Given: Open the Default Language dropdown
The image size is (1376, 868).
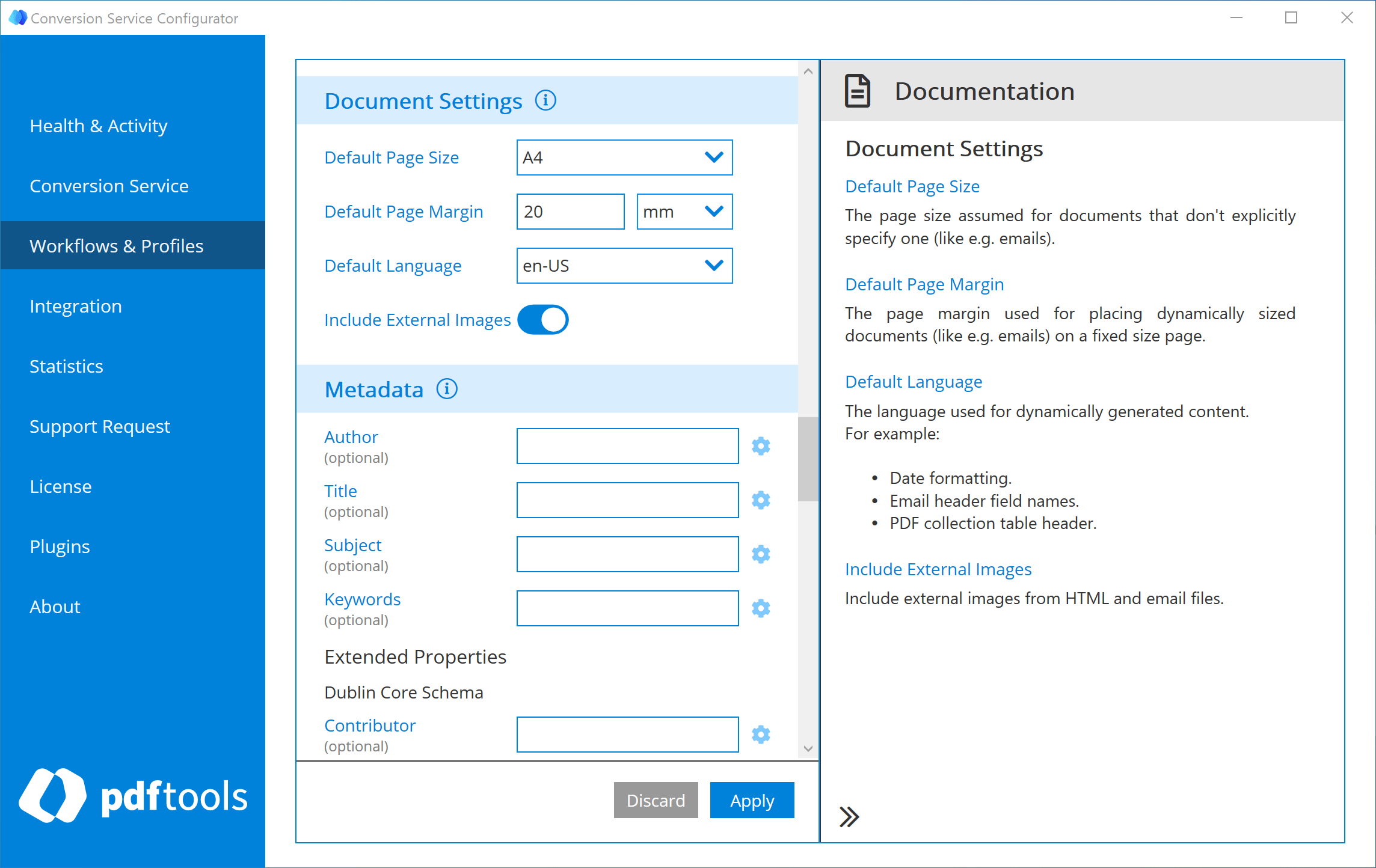Looking at the screenshot, I should tap(624, 265).
